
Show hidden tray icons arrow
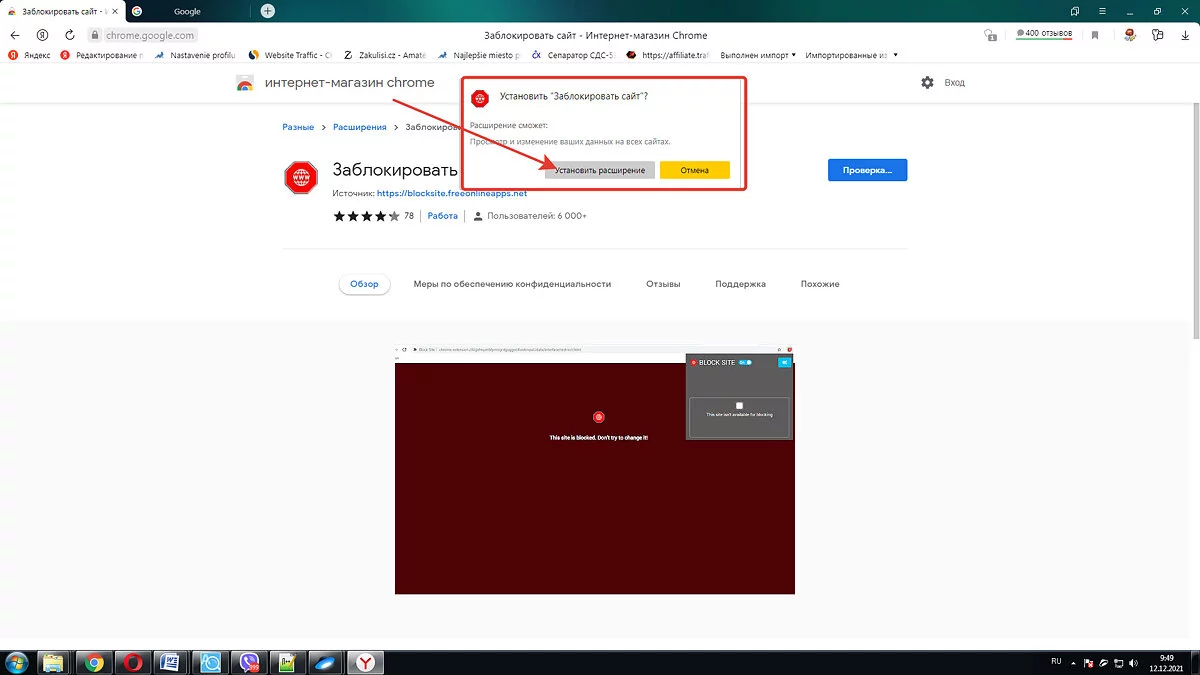[1076, 662]
